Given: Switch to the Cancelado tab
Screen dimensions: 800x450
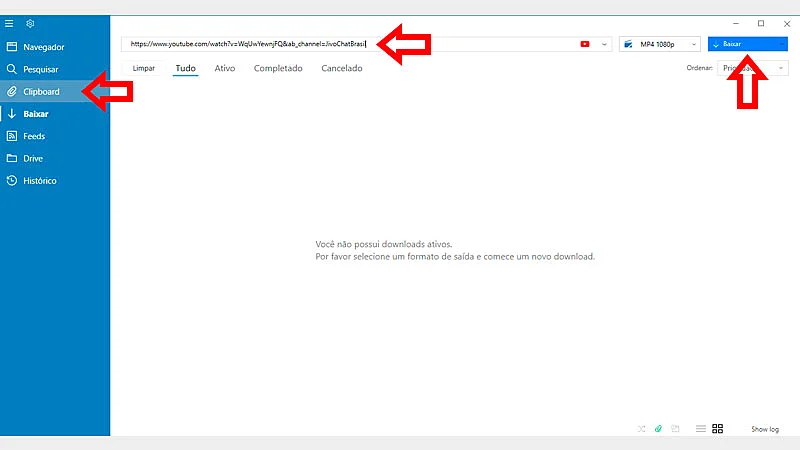Looking at the screenshot, I should coord(342,68).
